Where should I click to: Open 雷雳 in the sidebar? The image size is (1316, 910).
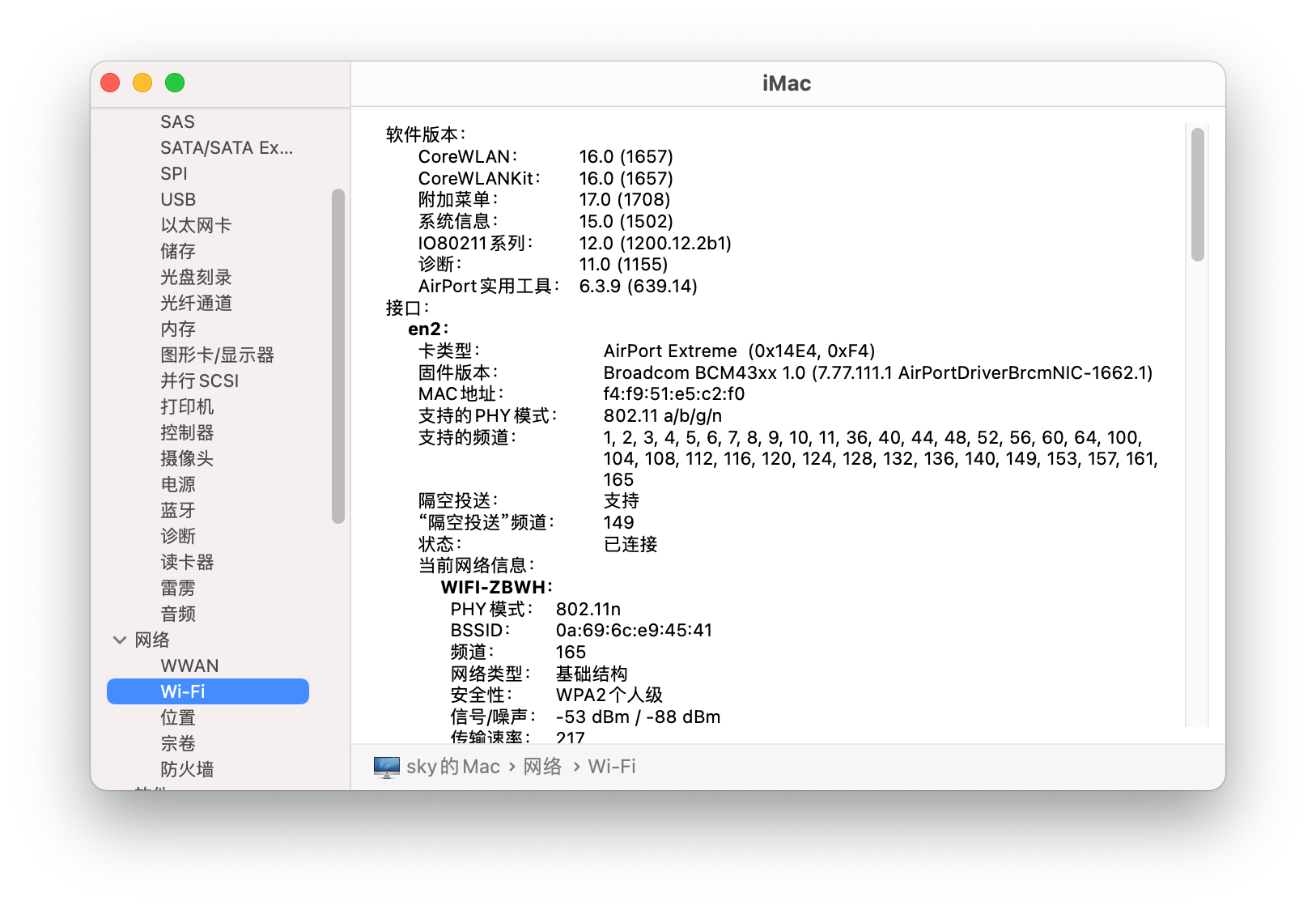tap(178, 589)
